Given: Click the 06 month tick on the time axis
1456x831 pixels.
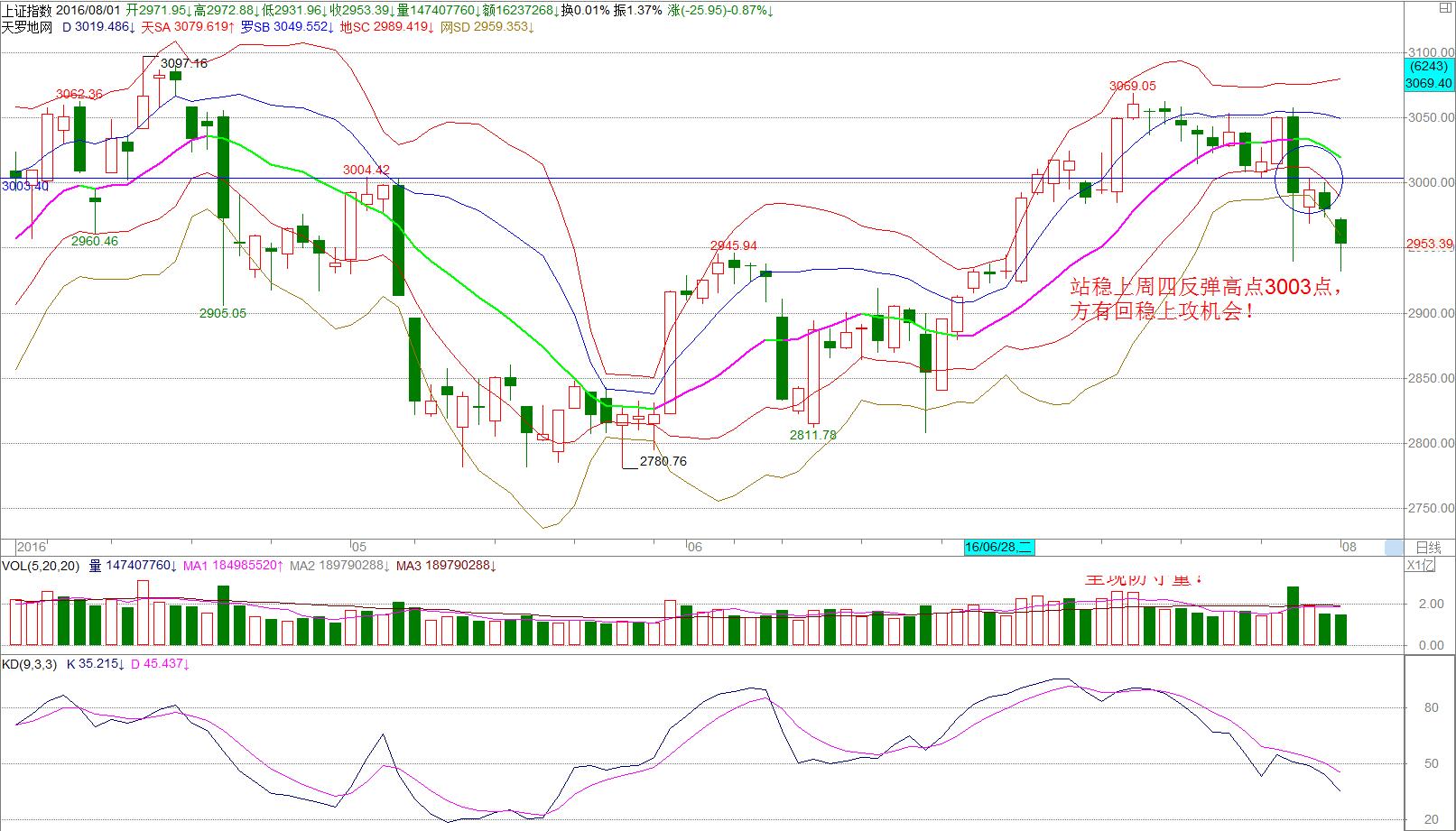Looking at the screenshot, I should [x=693, y=547].
